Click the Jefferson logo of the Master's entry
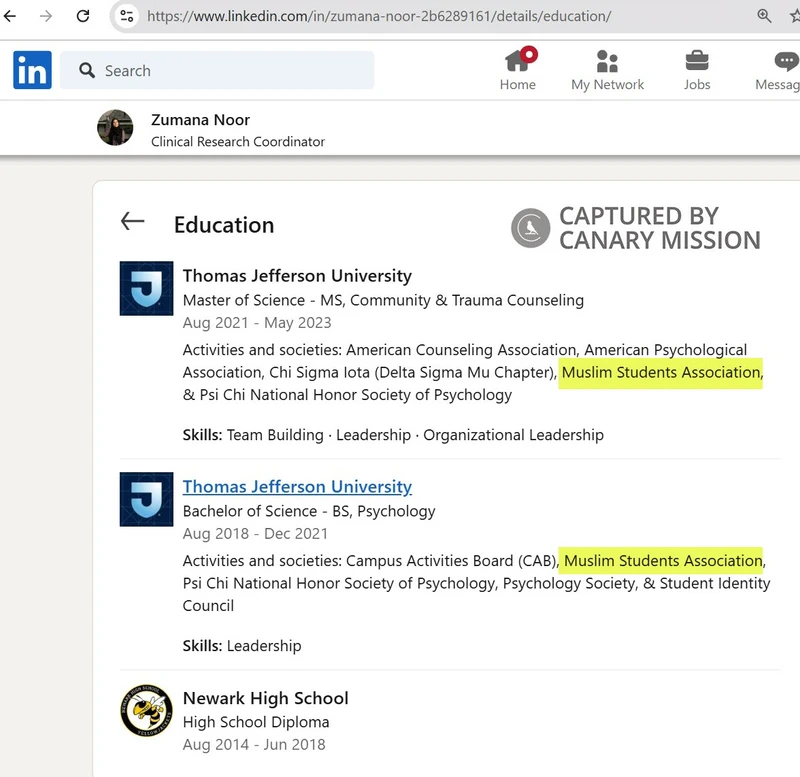The width and height of the screenshot is (800, 777). pyautogui.click(x=146, y=288)
